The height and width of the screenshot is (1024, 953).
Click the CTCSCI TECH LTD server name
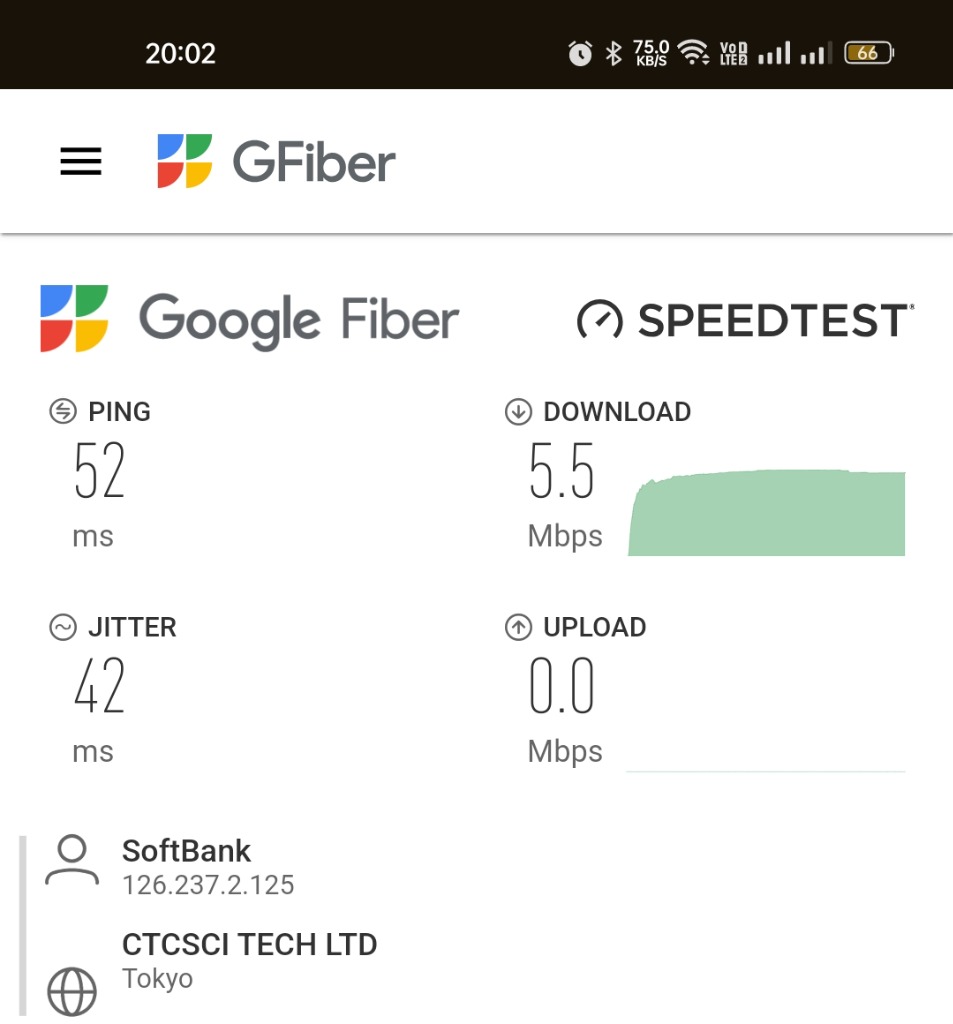pyautogui.click(x=250, y=944)
